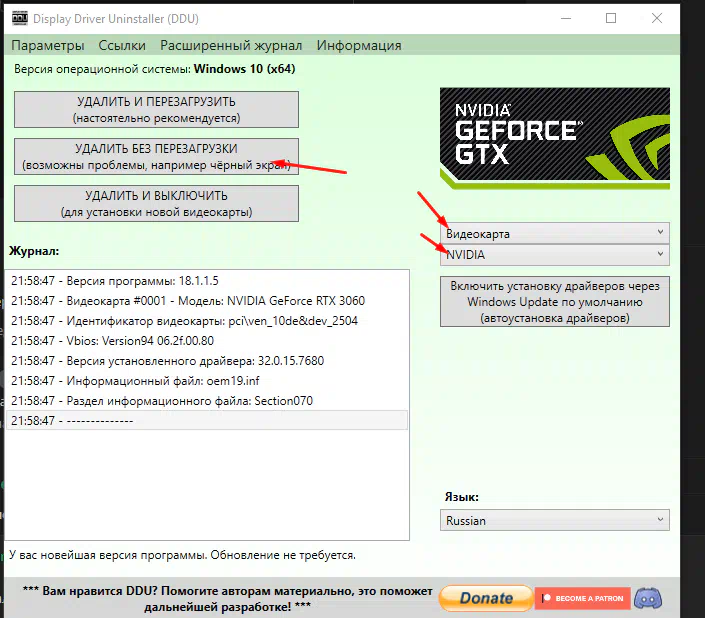Viewport: 705px width, 618px height.
Task: Open the Параметры menu
Action: coord(48,45)
